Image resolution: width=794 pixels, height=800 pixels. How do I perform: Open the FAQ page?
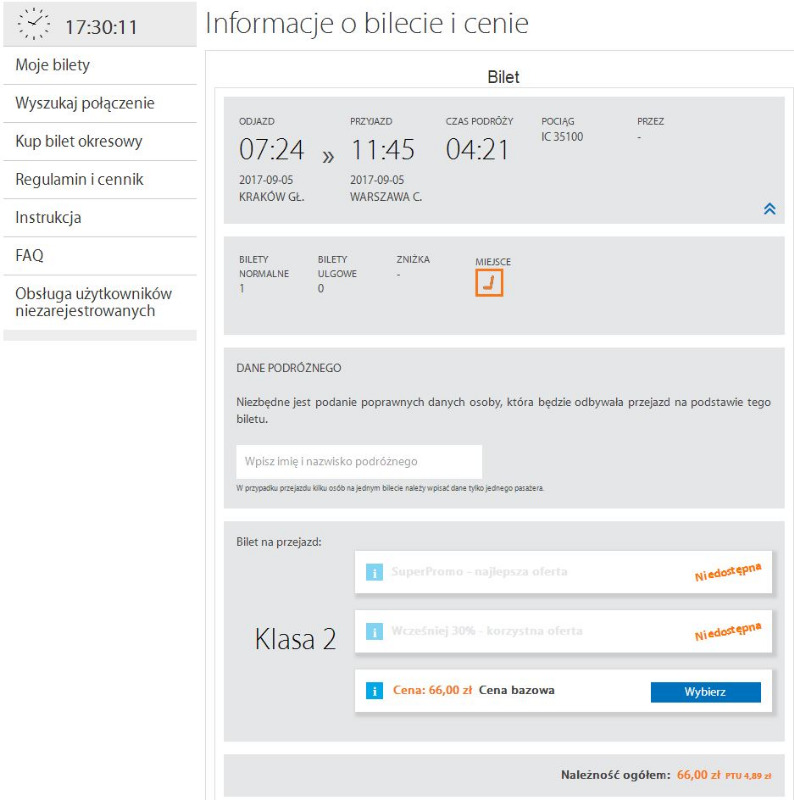pos(29,256)
